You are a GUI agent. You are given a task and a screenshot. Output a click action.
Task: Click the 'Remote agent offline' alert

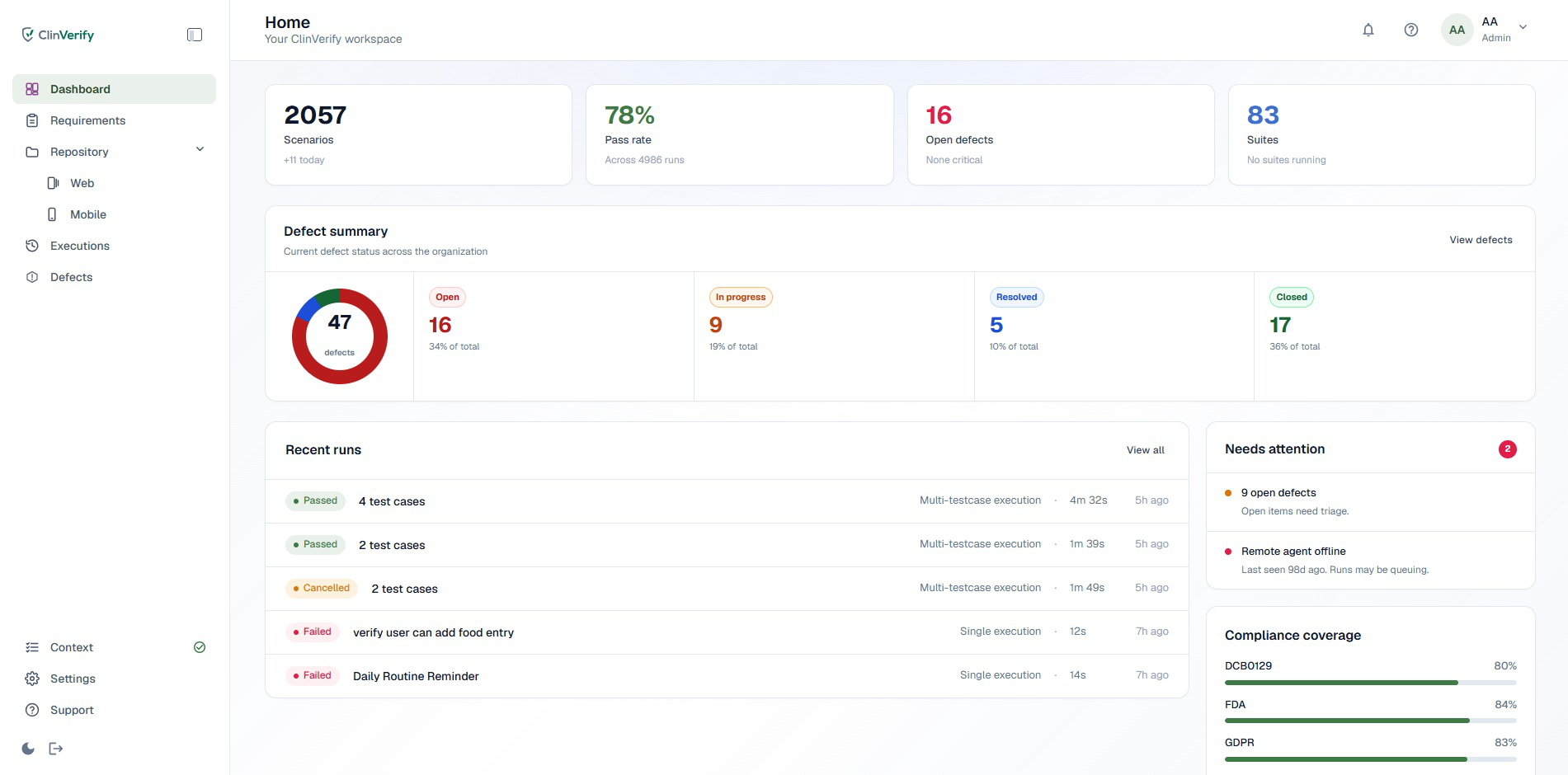pos(1370,561)
